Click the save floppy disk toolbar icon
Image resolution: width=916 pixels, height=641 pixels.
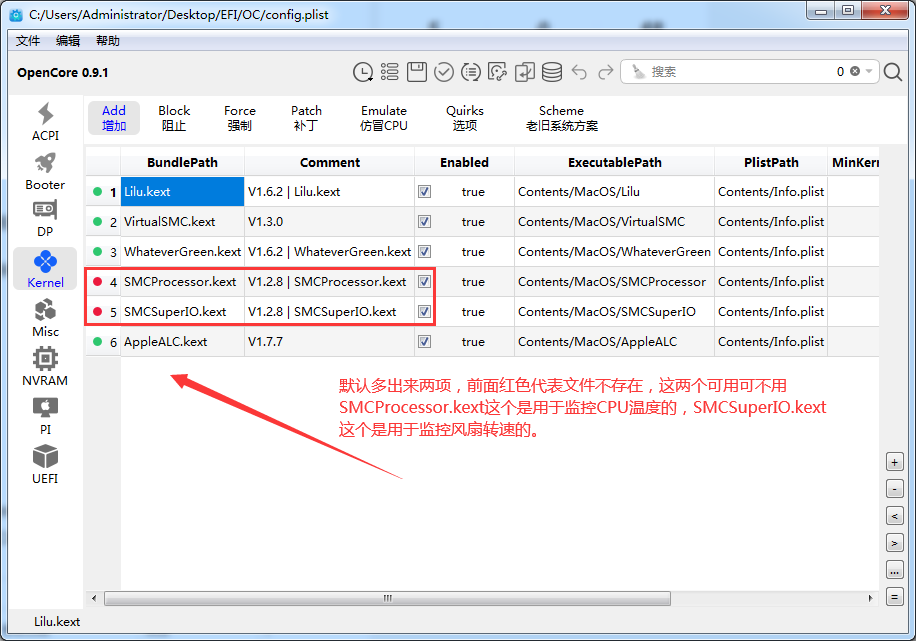tap(417, 72)
